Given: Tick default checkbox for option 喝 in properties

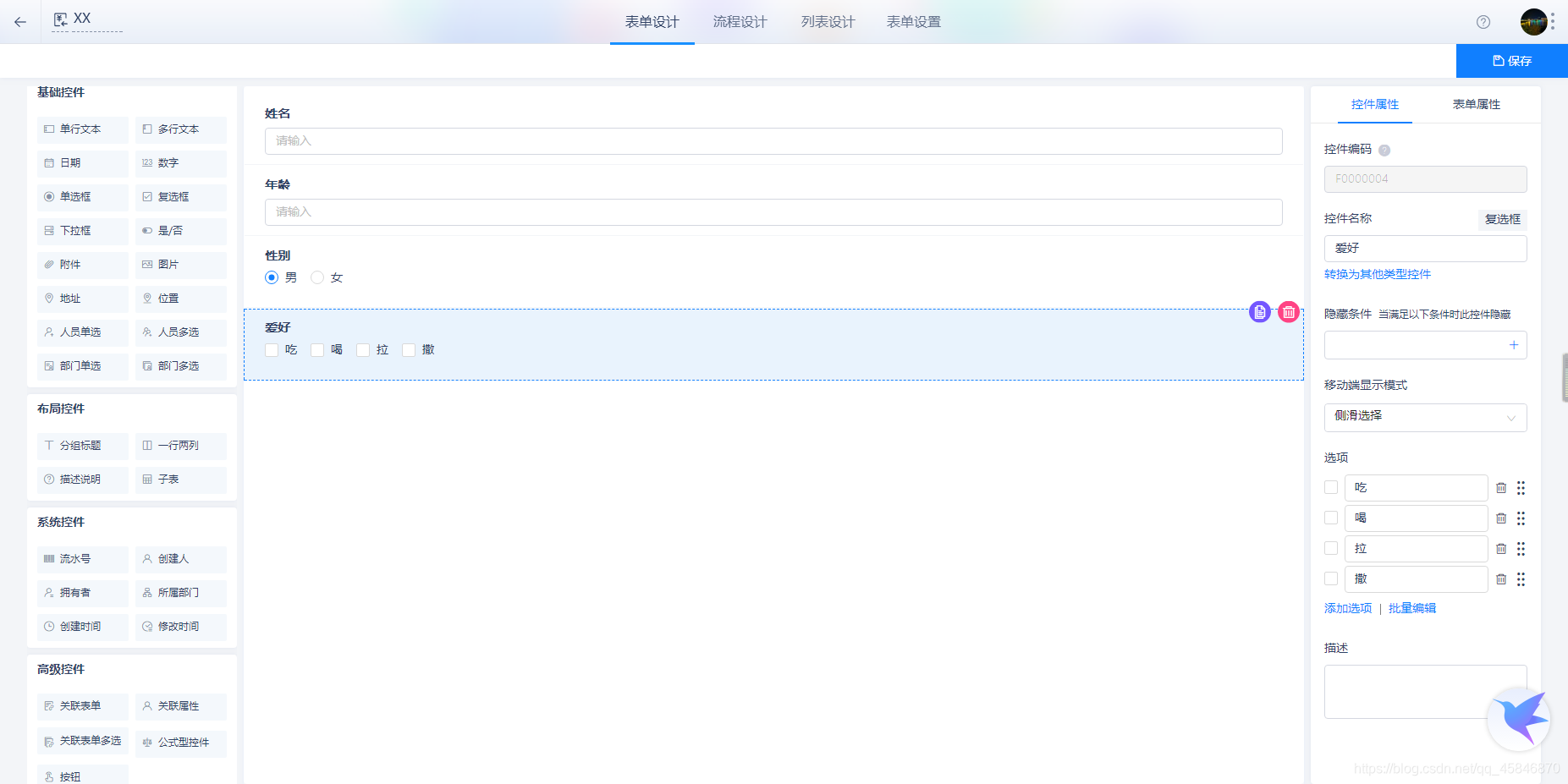Looking at the screenshot, I should (x=1331, y=518).
